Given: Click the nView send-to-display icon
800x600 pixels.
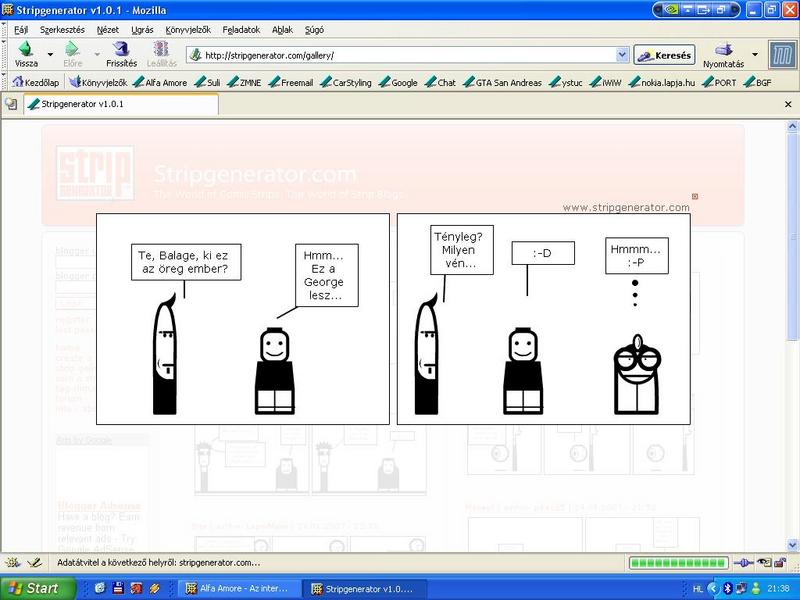Looking at the screenshot, I should pos(704,10).
